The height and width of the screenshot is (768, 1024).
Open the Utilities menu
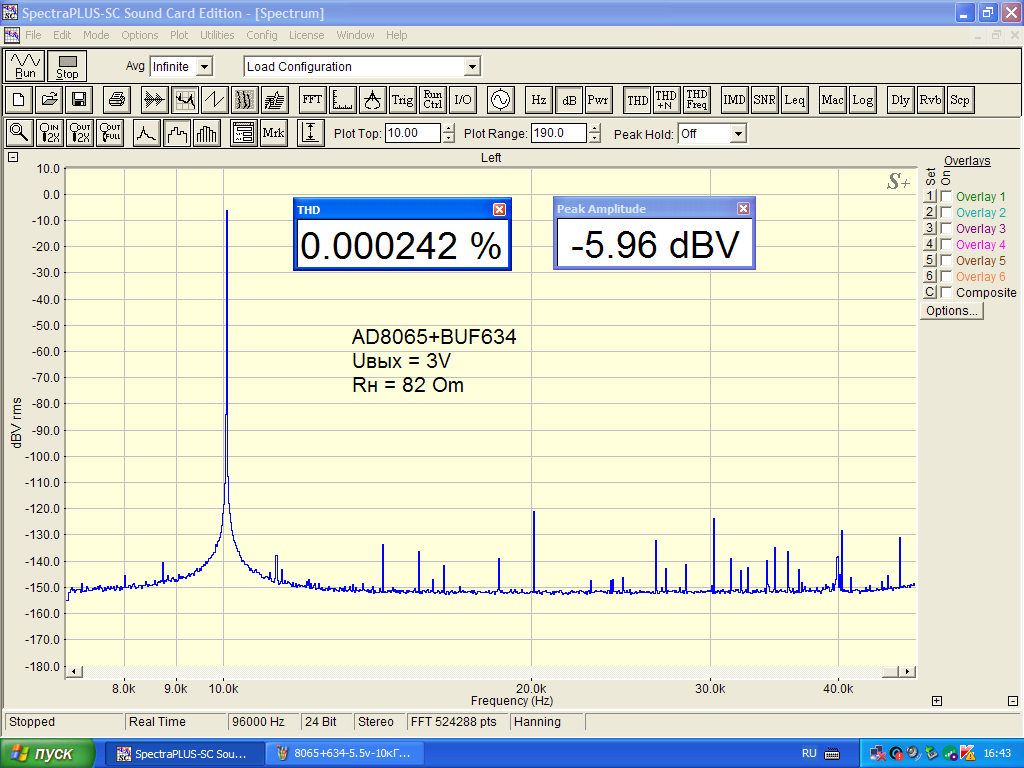217,35
